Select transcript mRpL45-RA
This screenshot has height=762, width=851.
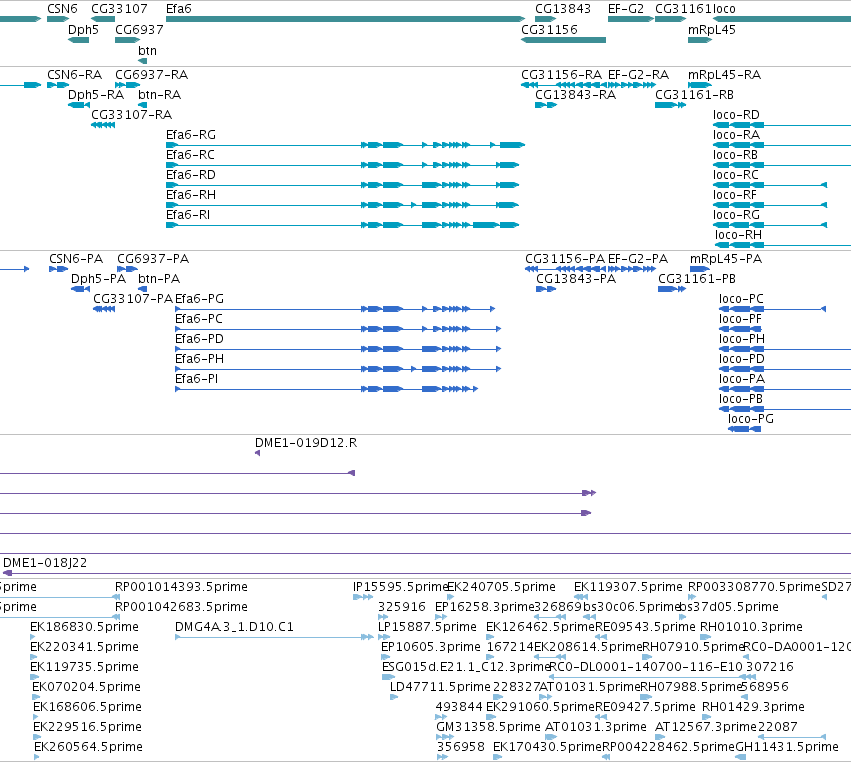click(724, 74)
